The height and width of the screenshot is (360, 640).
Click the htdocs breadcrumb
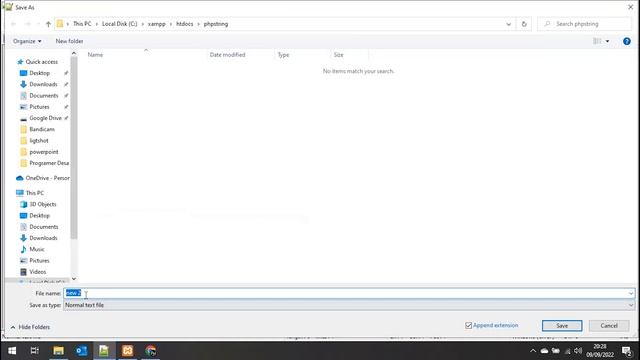(x=184, y=24)
